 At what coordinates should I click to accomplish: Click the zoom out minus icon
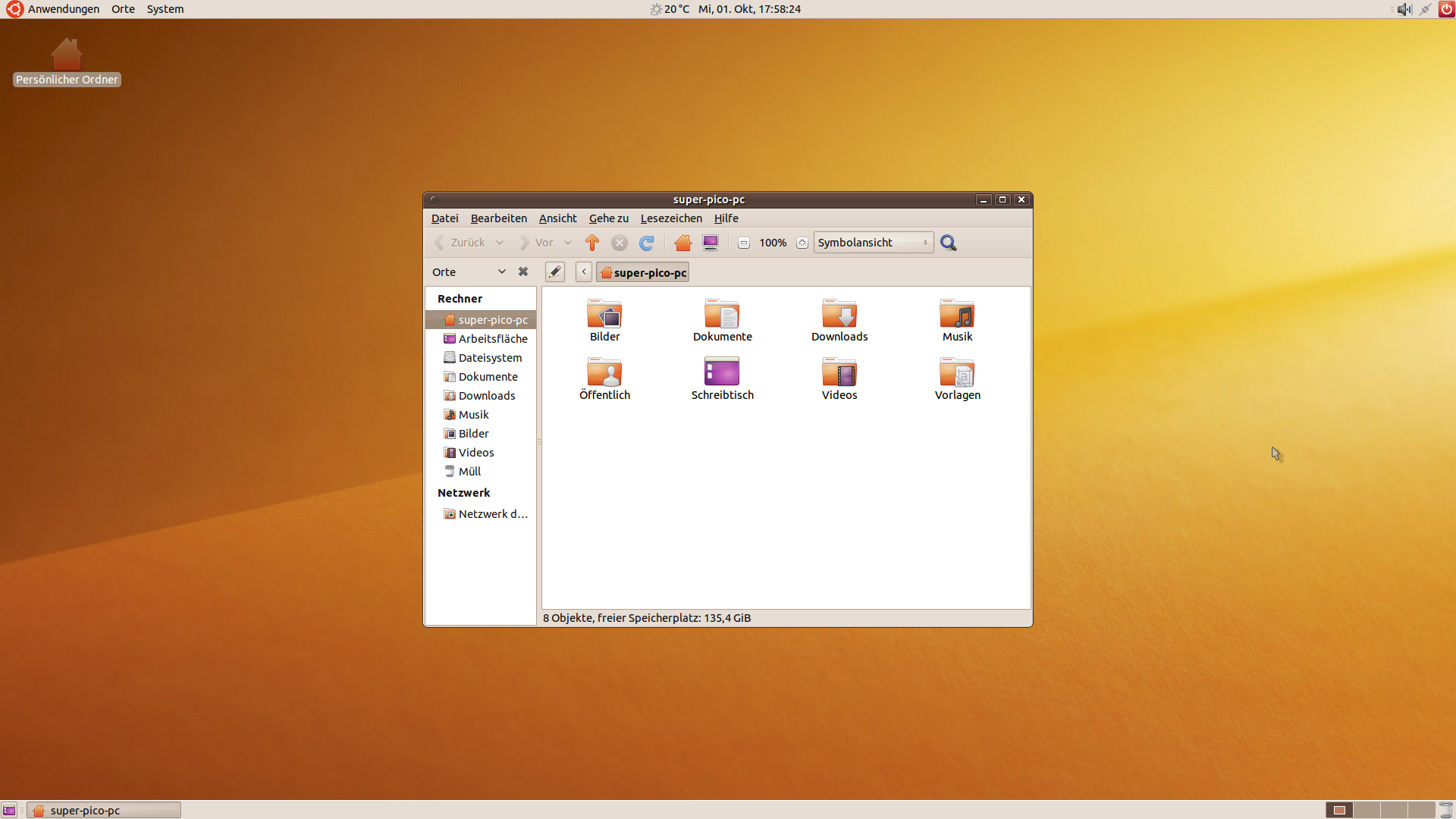[744, 243]
